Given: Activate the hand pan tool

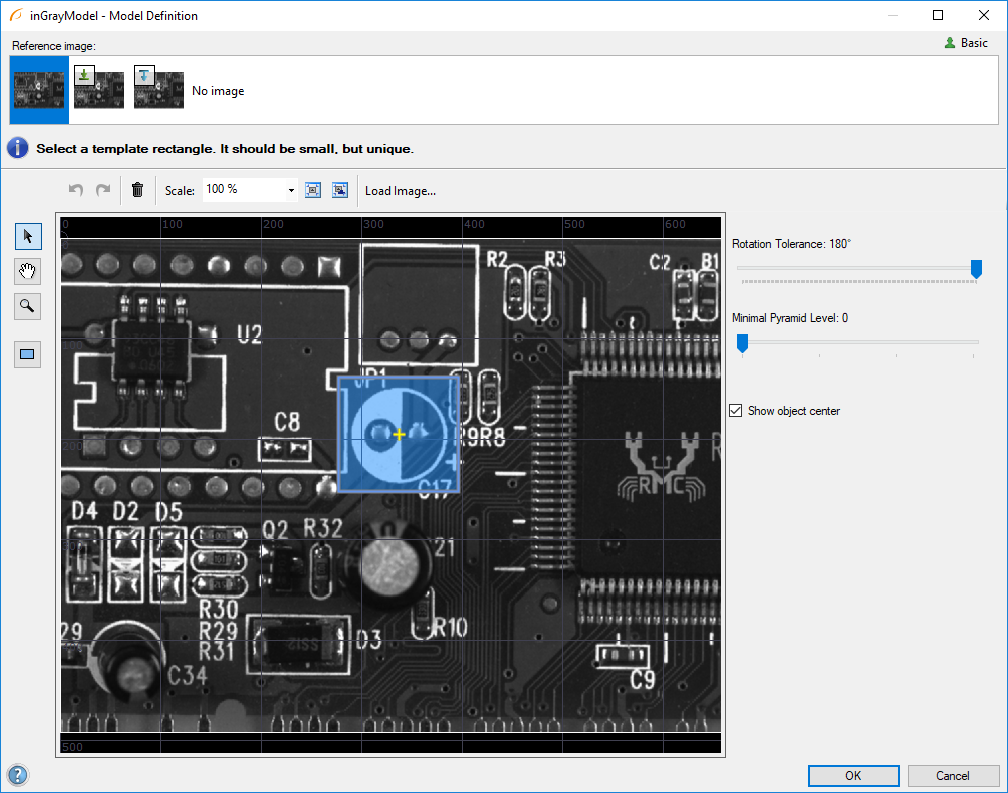Looking at the screenshot, I should (27, 271).
